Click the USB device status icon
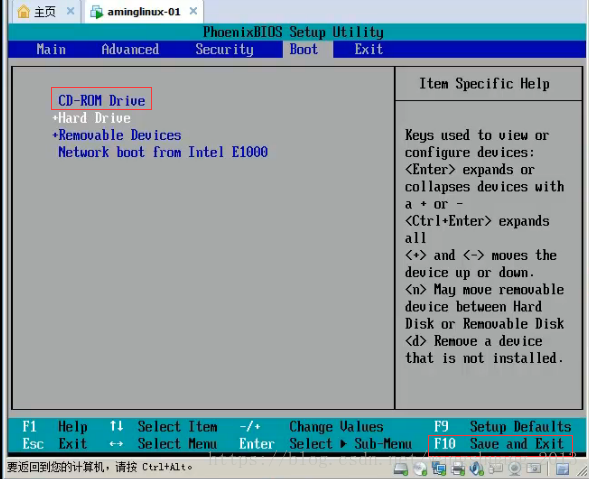589x479 pixels. click(x=496, y=468)
